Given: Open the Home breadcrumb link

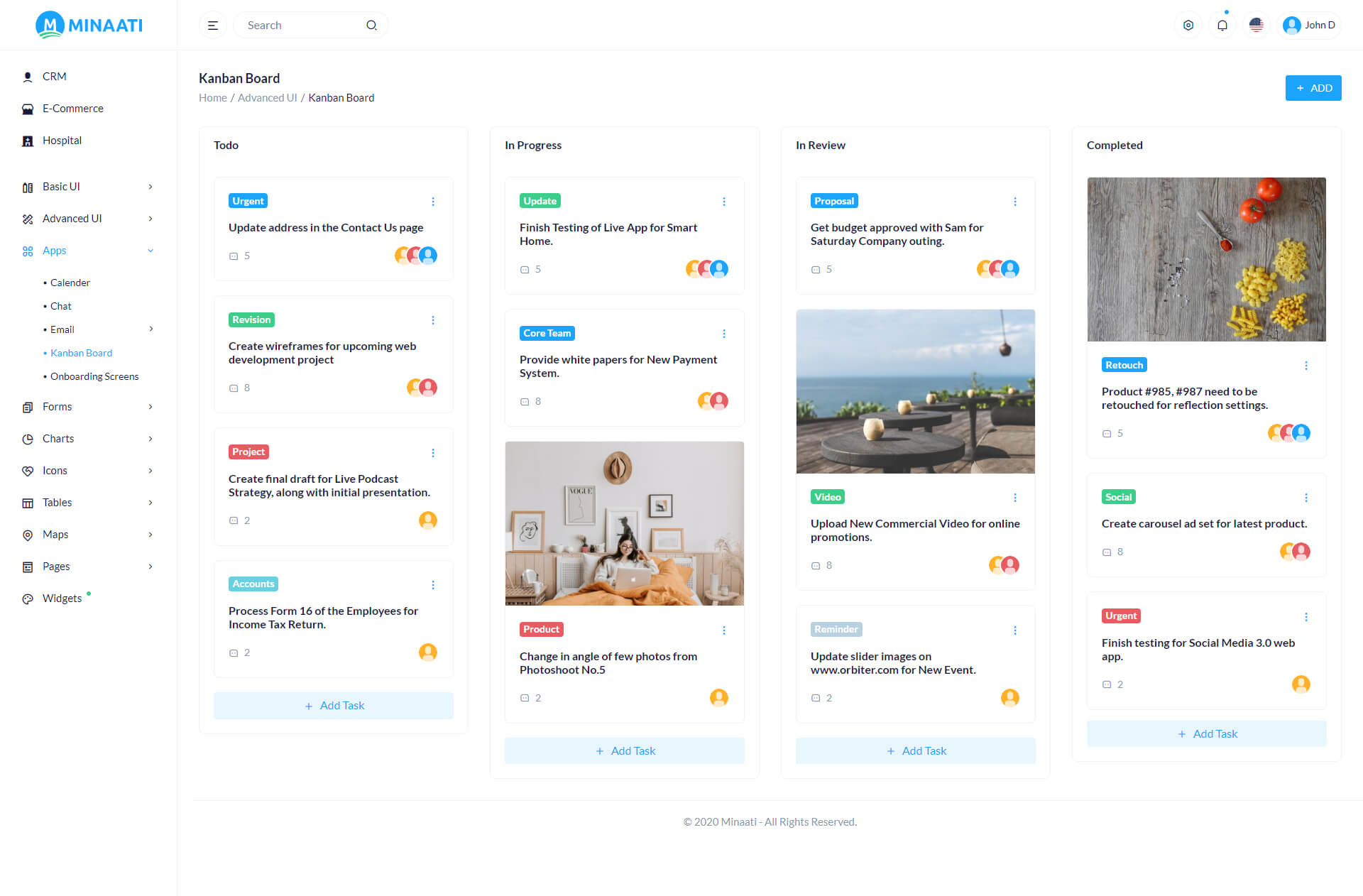Looking at the screenshot, I should pos(212,97).
